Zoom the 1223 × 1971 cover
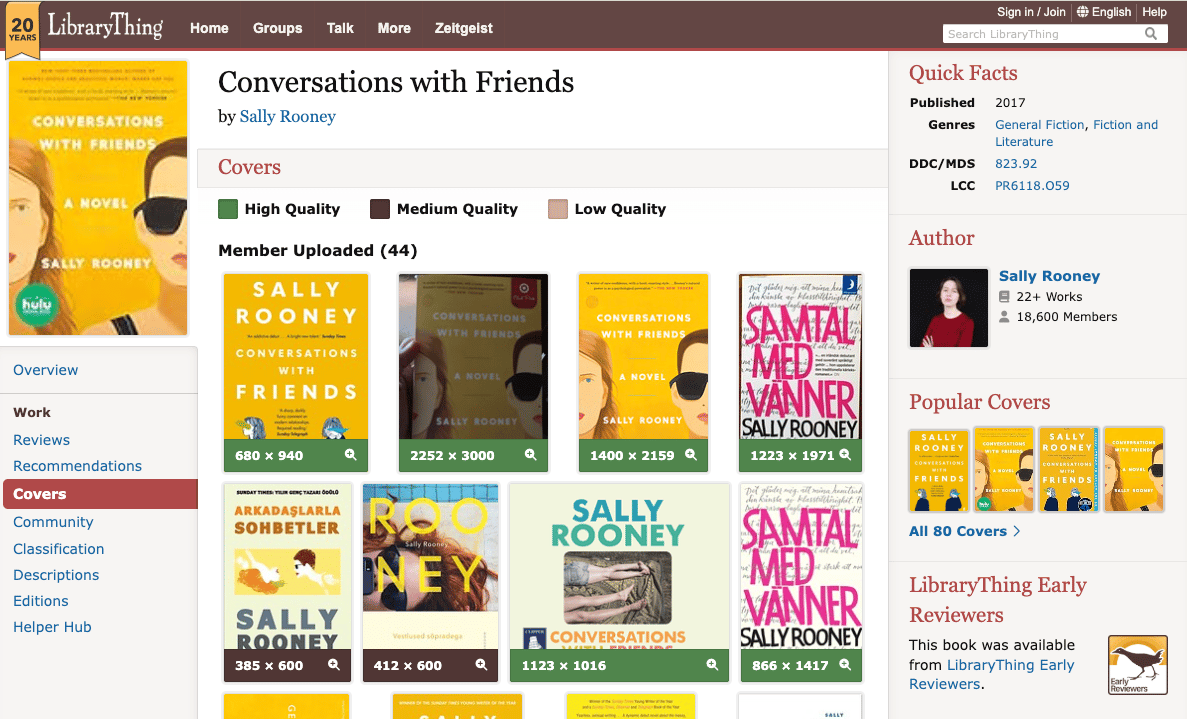The height and width of the screenshot is (719, 1187). pyautogui.click(x=845, y=455)
